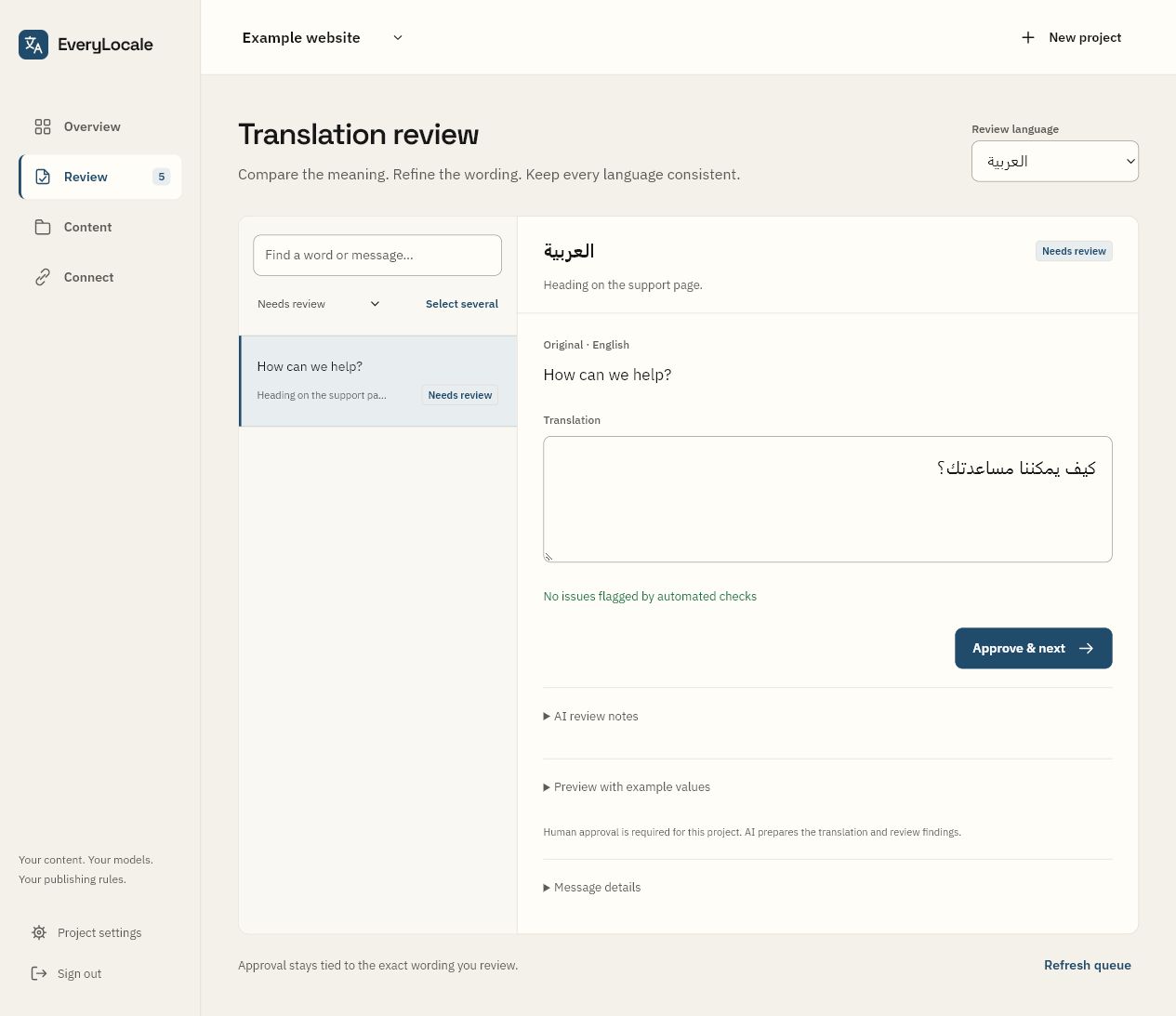The height and width of the screenshot is (1016, 1176).
Task: Click Needs review badge in the detail header
Action: [x=1074, y=251]
